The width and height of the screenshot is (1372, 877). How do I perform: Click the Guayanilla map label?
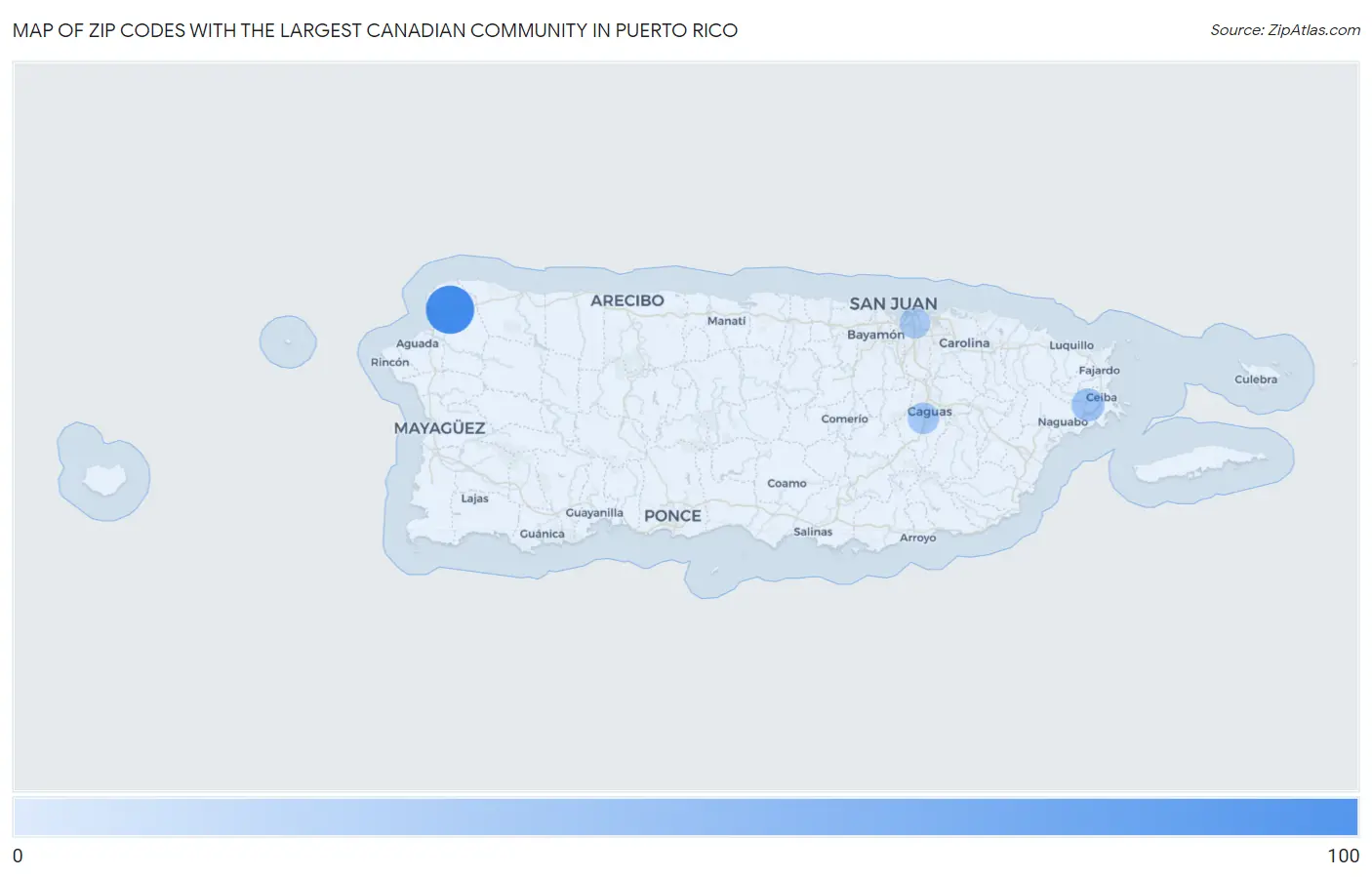pos(594,513)
